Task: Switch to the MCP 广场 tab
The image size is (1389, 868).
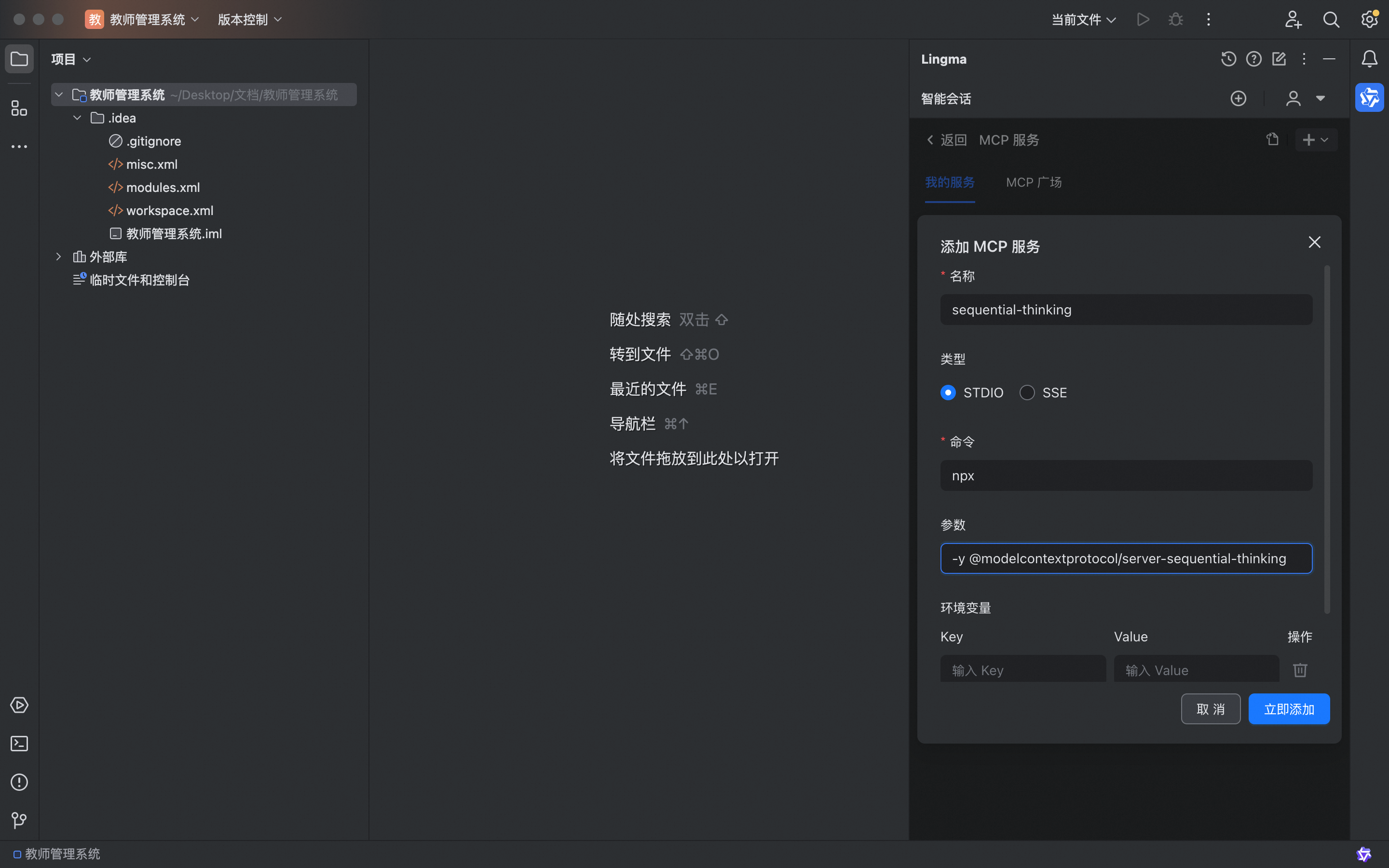Action: click(x=1034, y=183)
